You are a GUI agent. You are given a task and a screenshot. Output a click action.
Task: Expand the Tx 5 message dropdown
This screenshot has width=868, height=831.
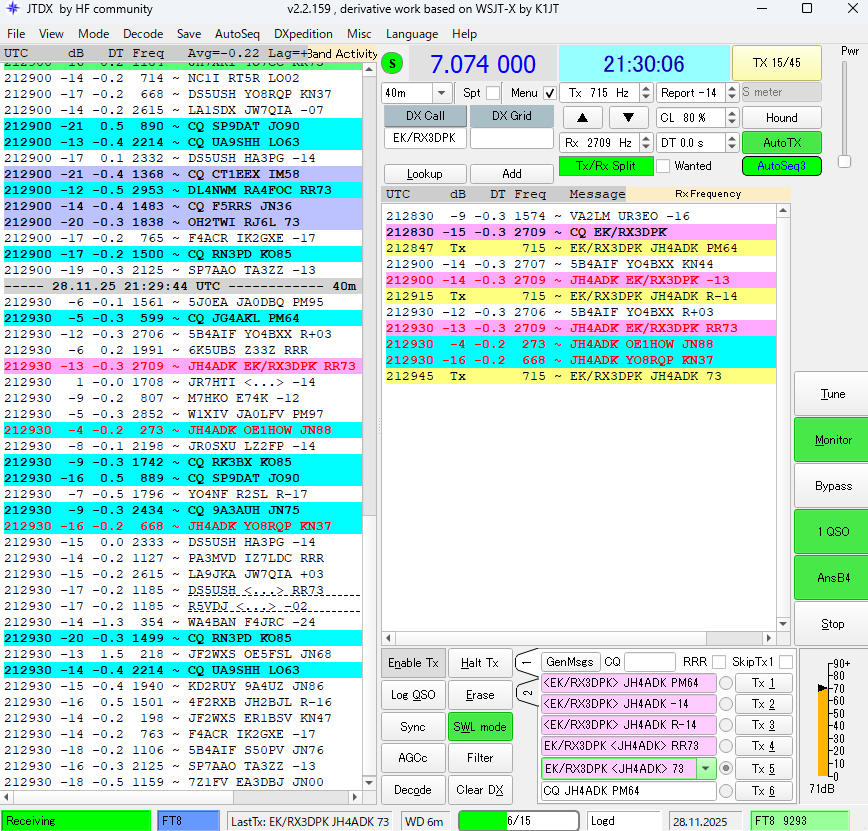(706, 769)
